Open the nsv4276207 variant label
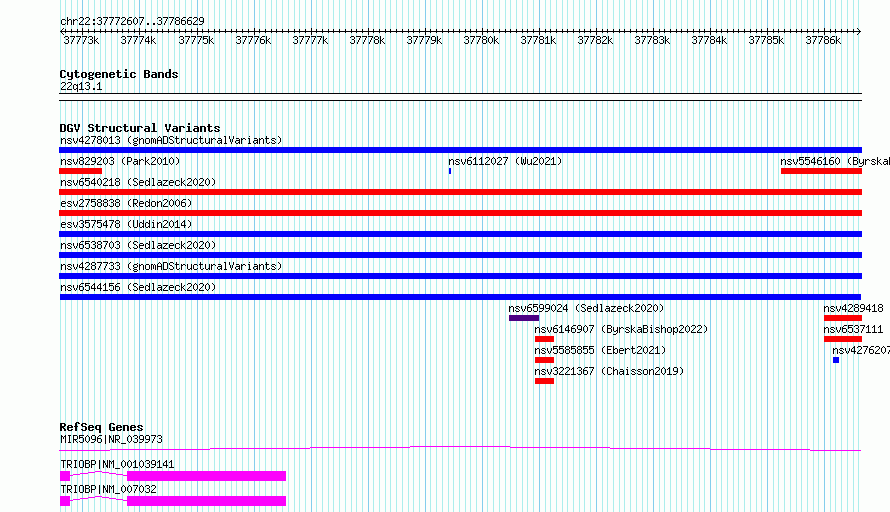Screen dimensions: 890x512 (860, 350)
